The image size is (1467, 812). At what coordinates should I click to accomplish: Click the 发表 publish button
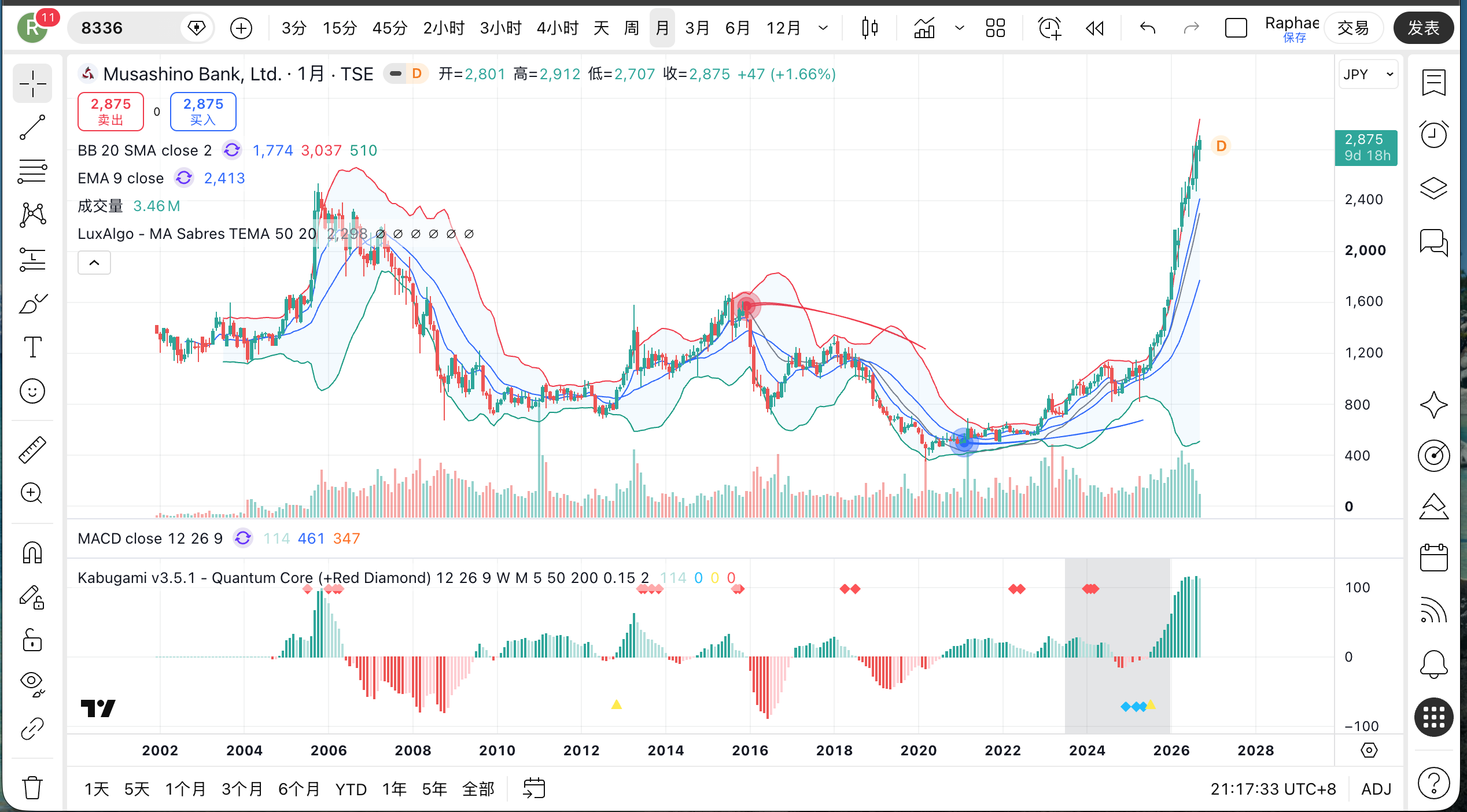pos(1424,28)
